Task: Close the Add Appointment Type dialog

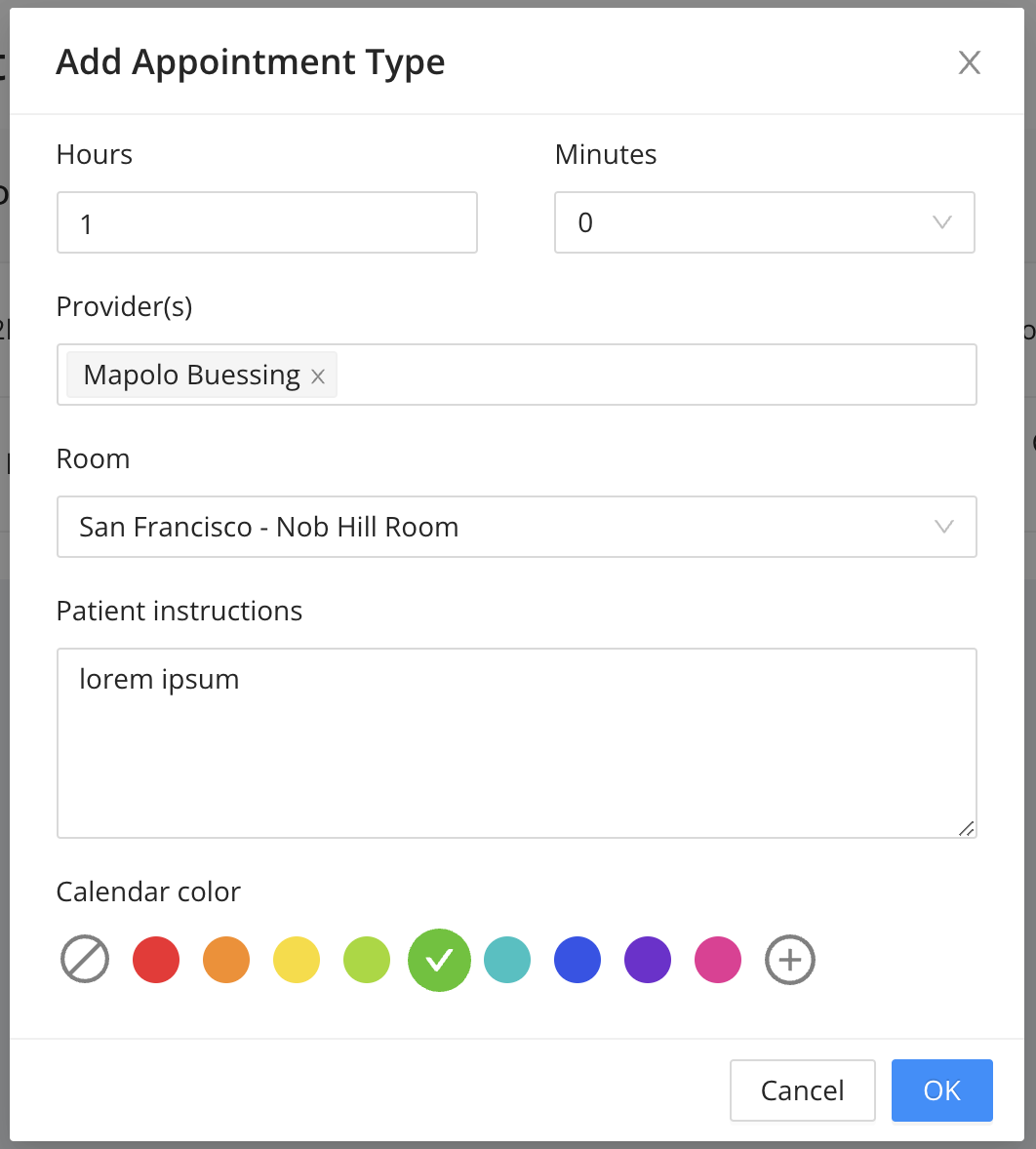Action: click(969, 63)
